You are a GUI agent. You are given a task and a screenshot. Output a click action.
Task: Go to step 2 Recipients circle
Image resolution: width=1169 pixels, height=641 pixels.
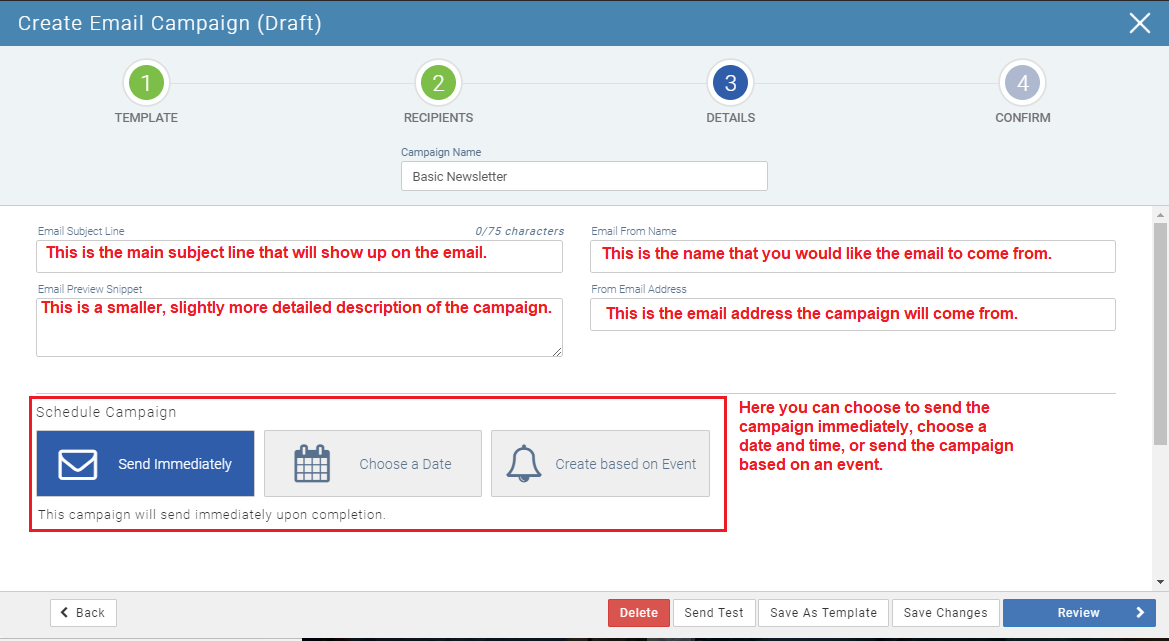click(438, 83)
